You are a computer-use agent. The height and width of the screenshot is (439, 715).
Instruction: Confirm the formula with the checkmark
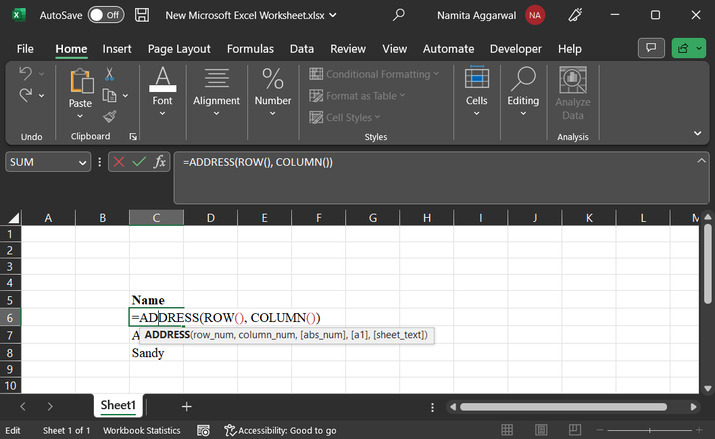(139, 162)
